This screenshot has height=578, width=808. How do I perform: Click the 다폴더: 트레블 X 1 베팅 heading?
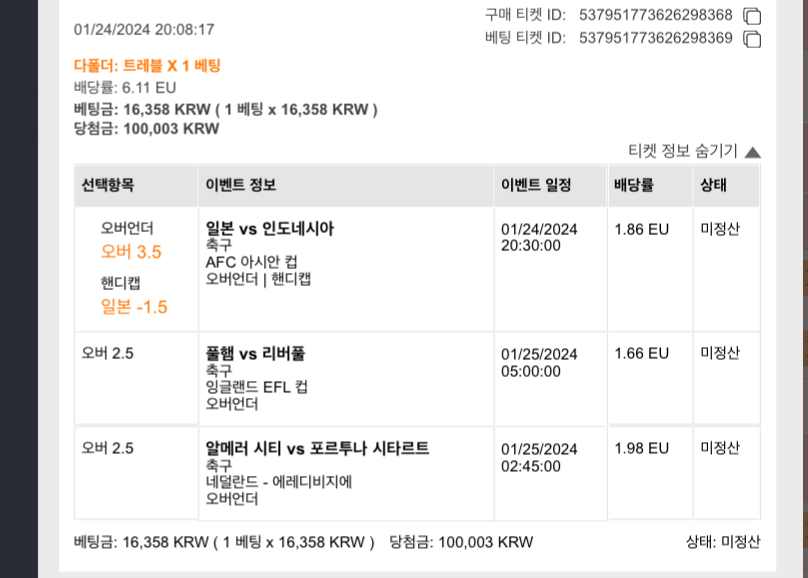(147, 66)
